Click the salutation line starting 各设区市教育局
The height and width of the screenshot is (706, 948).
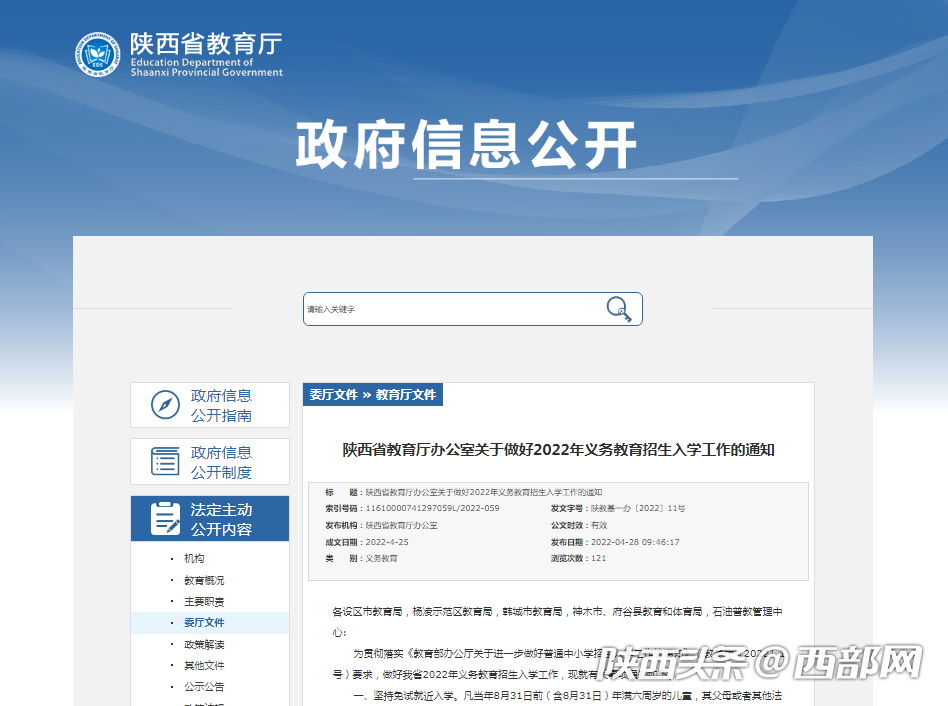(x=557, y=622)
